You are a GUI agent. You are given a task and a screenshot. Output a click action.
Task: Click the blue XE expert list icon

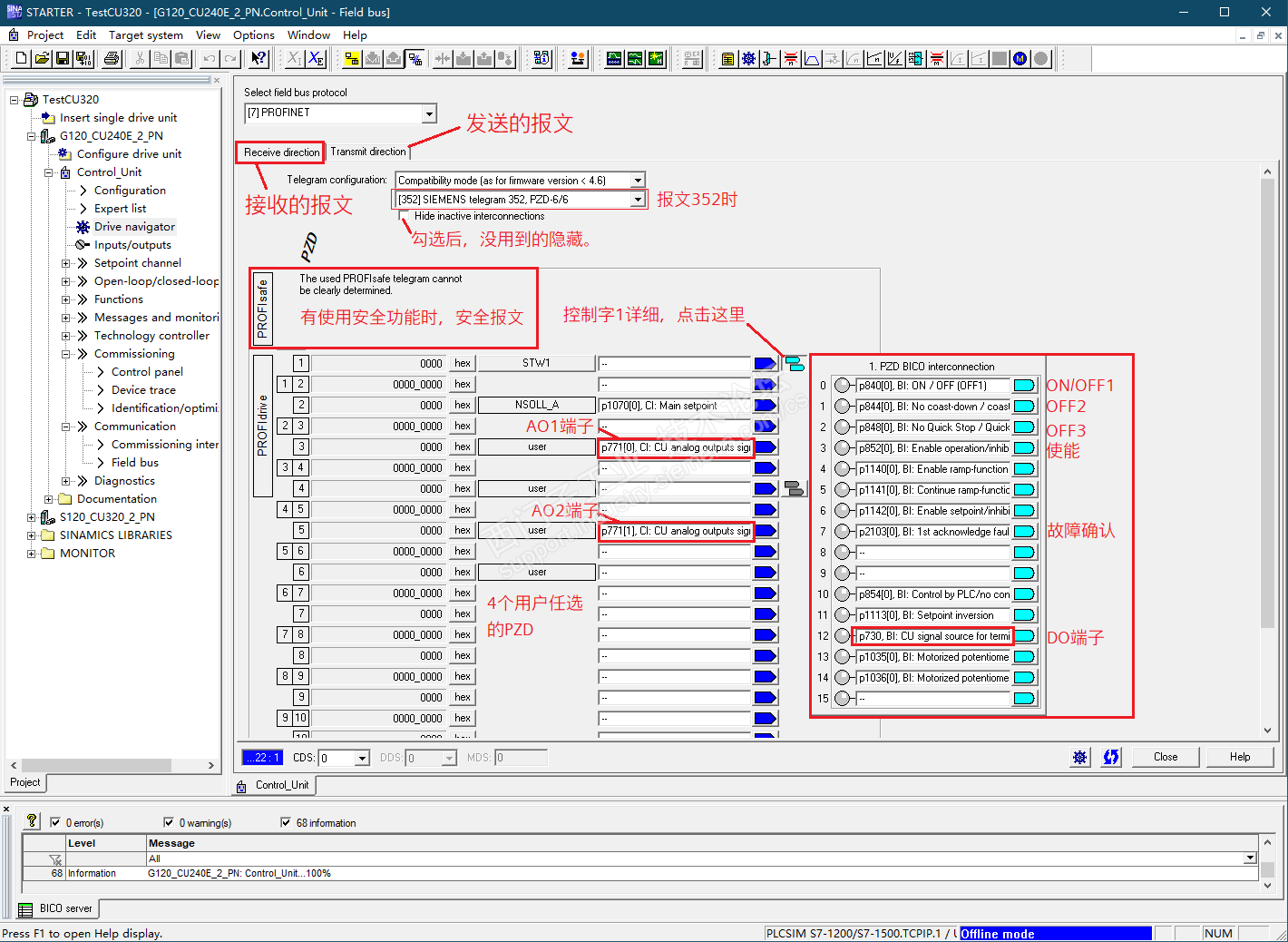(316, 59)
